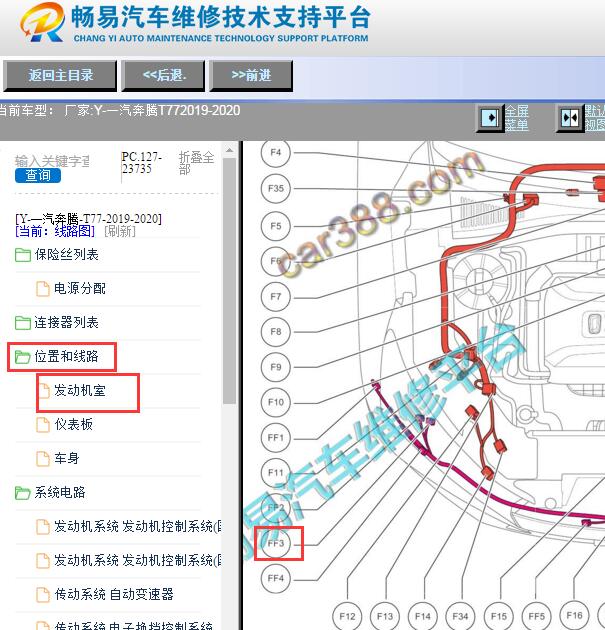Viewport: 605px width, 630px height.
Task: Select connector label F4 in diagram
Action: (x=276, y=153)
